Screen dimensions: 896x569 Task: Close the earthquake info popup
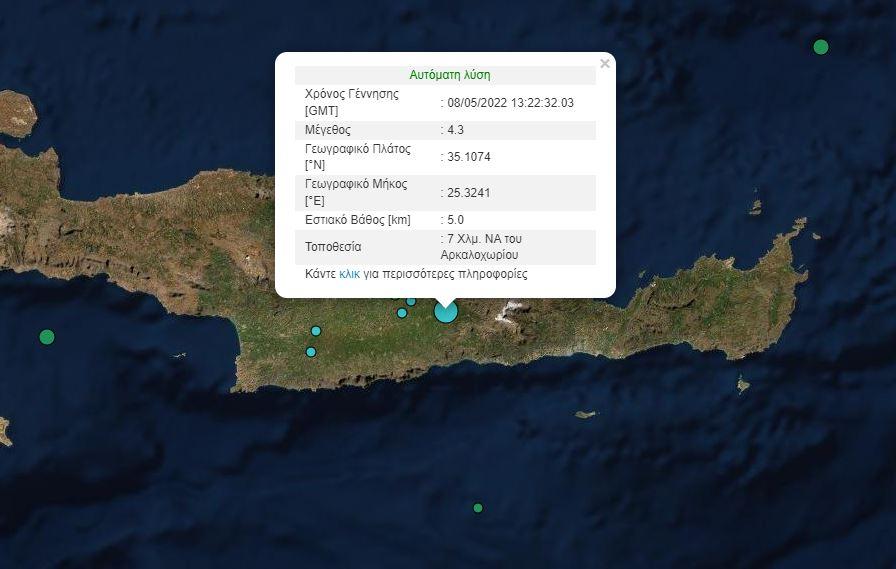point(604,64)
